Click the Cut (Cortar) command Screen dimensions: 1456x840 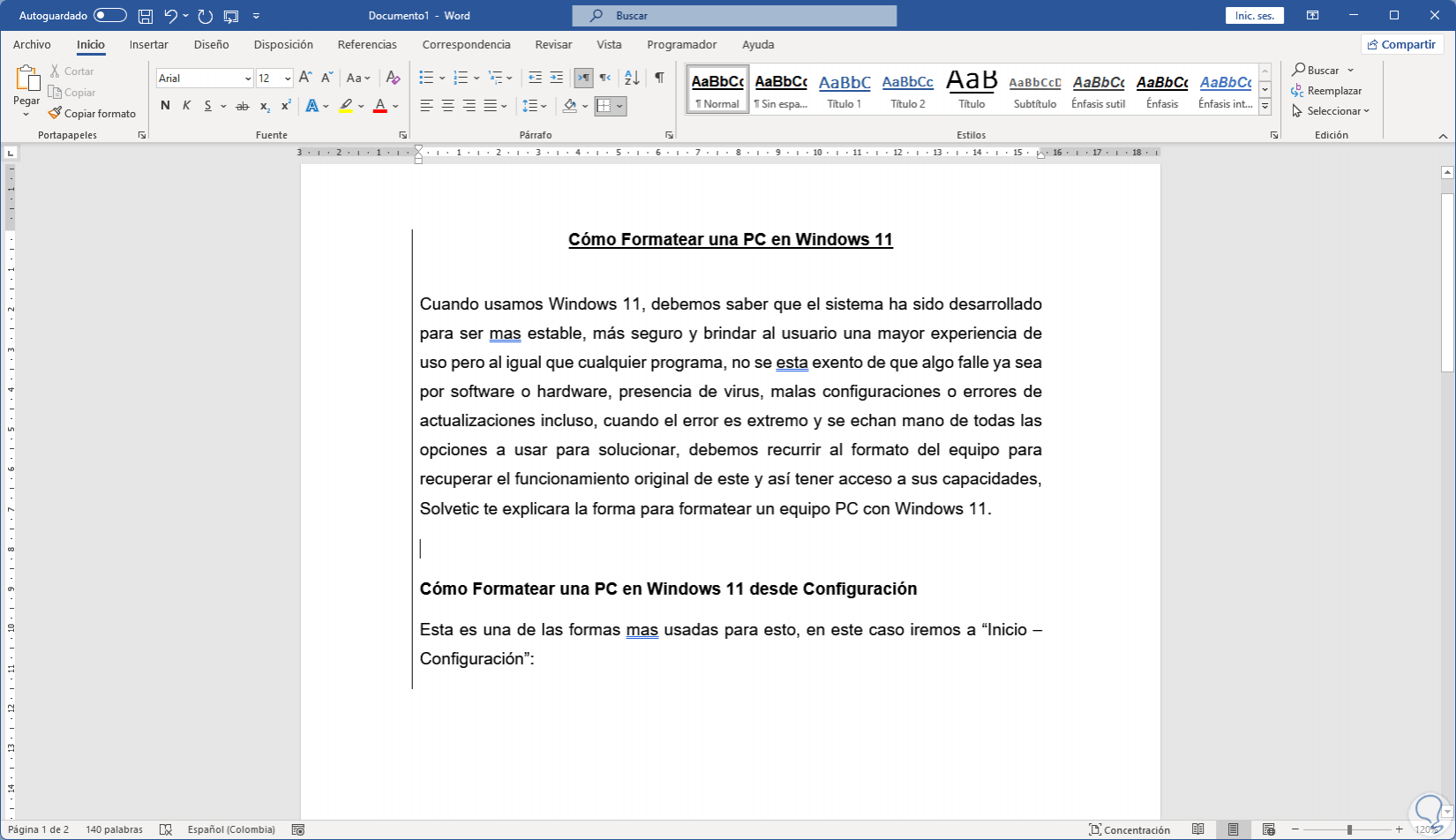coord(71,71)
